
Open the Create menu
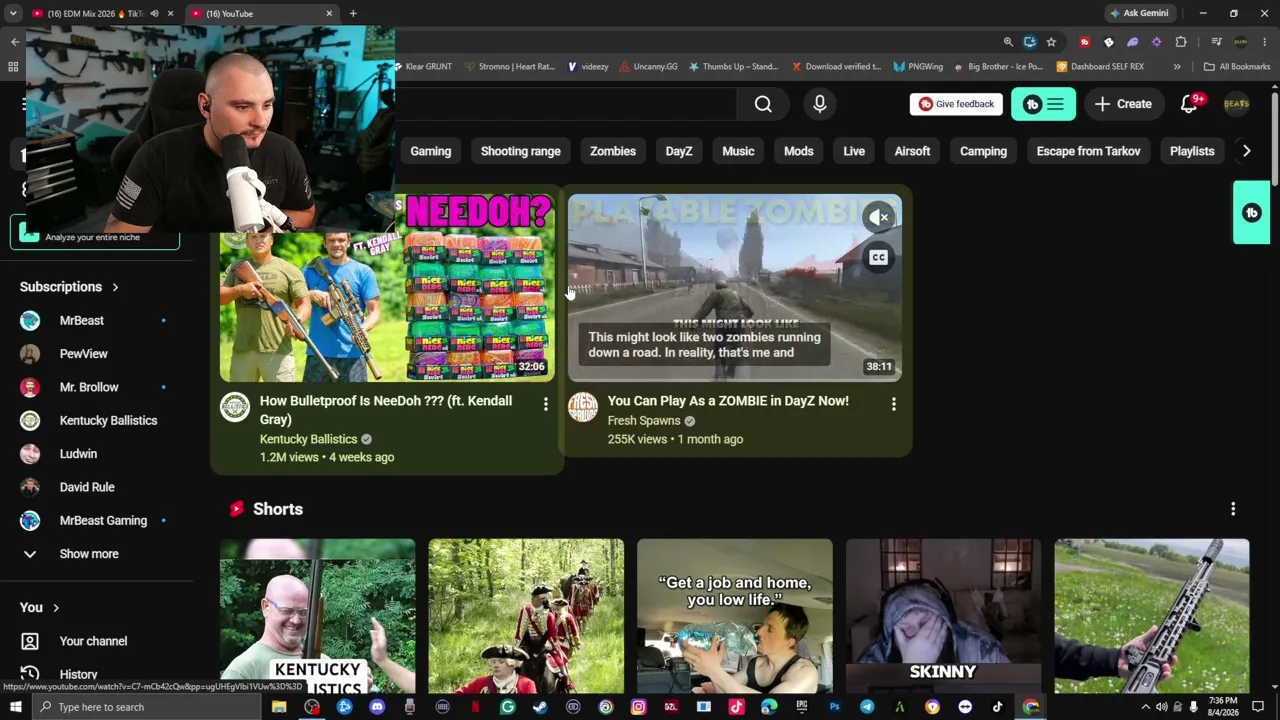[1123, 104]
